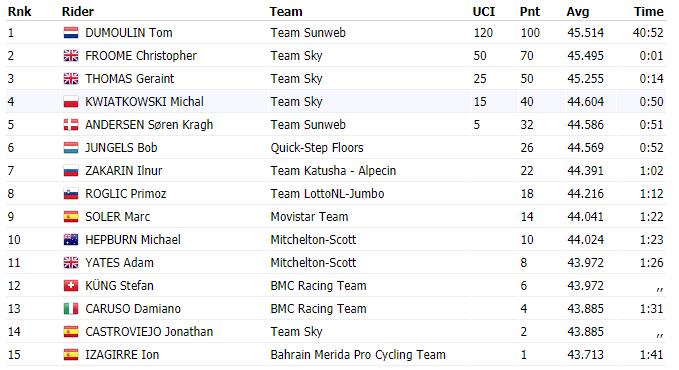Click the Luxembourg flag next to JUNGELS Bob
The width and height of the screenshot is (679, 370).
click(71, 148)
